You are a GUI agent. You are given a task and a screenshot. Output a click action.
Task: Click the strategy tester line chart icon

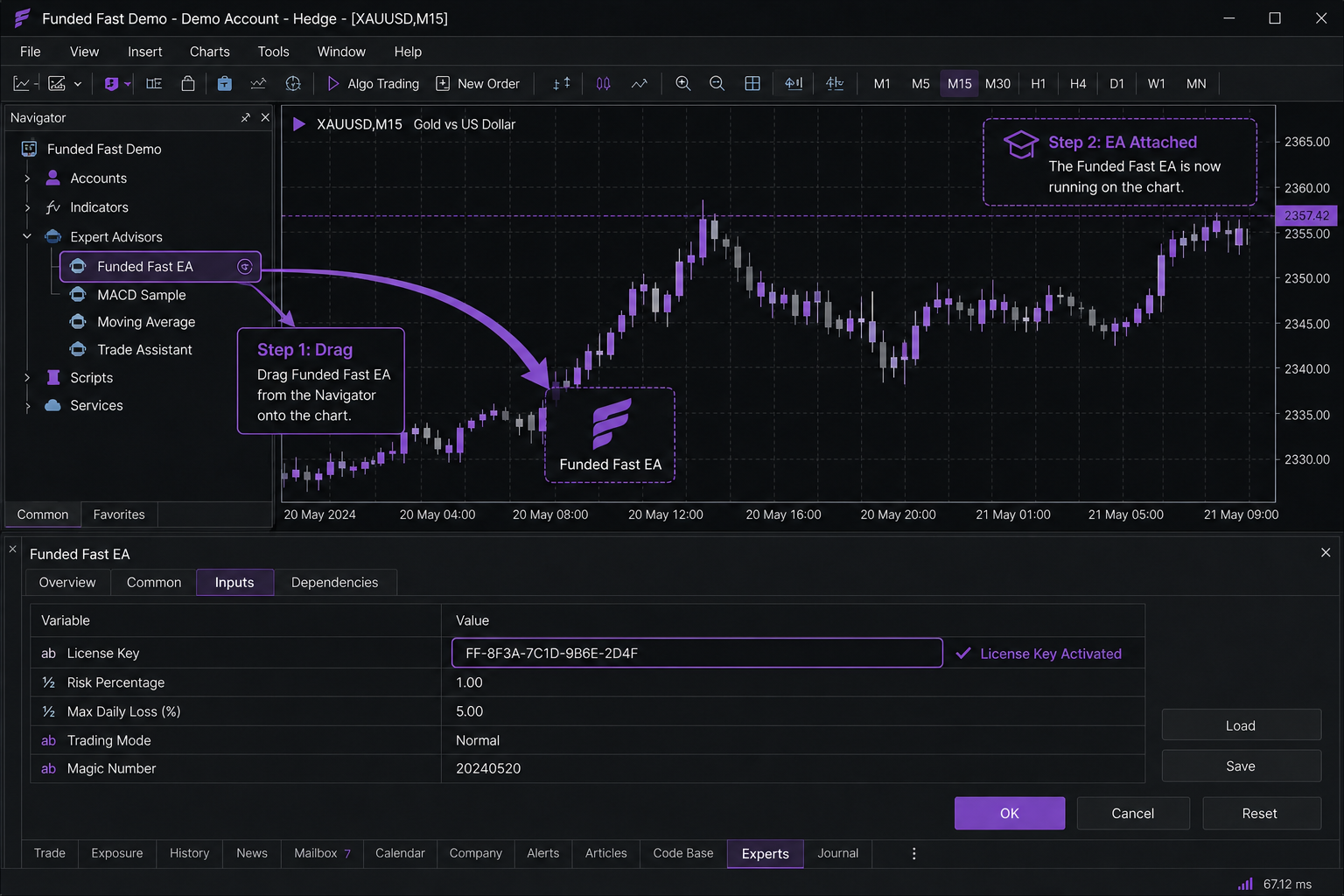click(x=258, y=84)
